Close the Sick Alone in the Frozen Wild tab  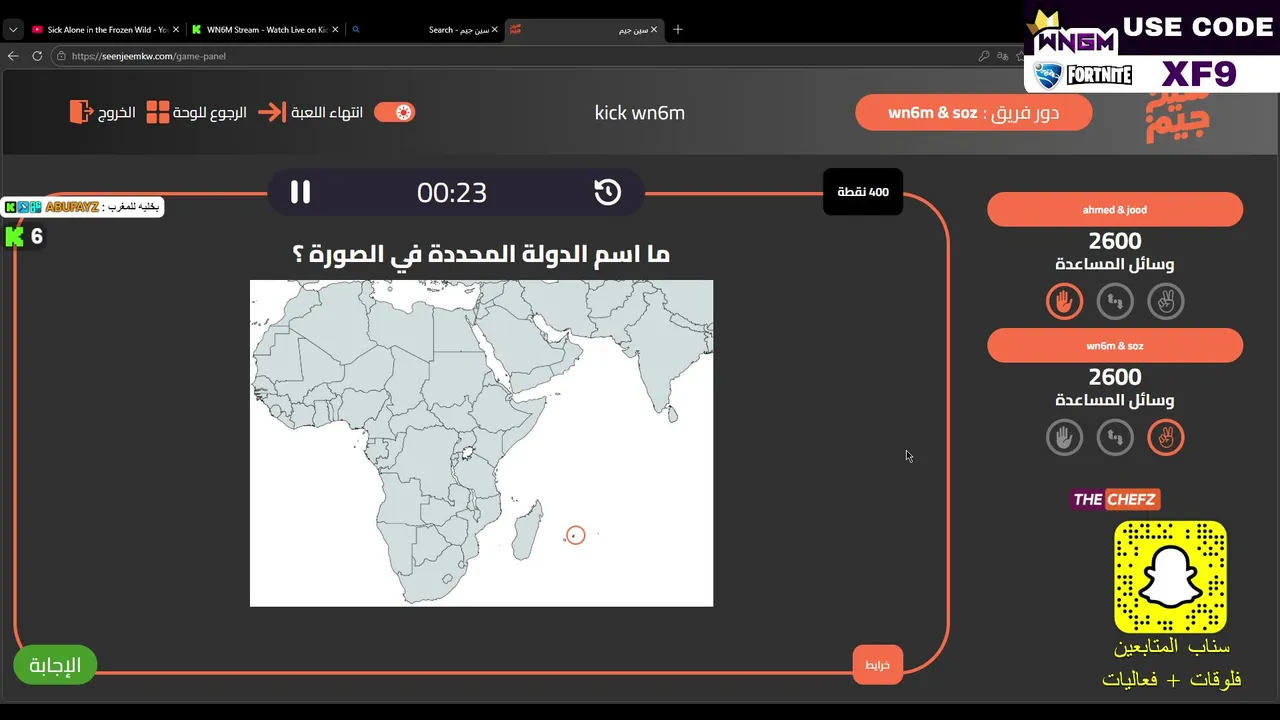coord(175,30)
